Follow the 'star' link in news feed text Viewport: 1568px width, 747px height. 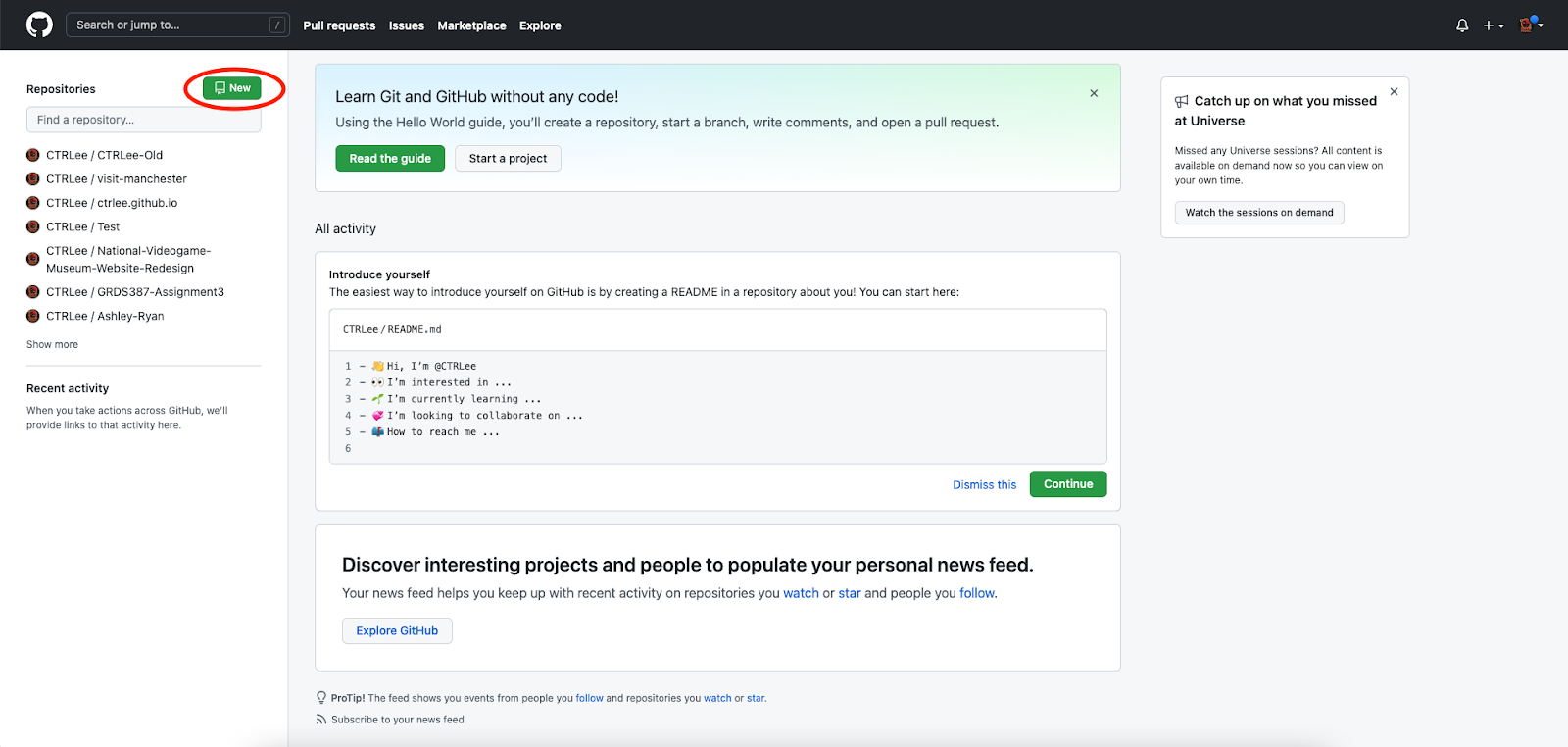[850, 593]
